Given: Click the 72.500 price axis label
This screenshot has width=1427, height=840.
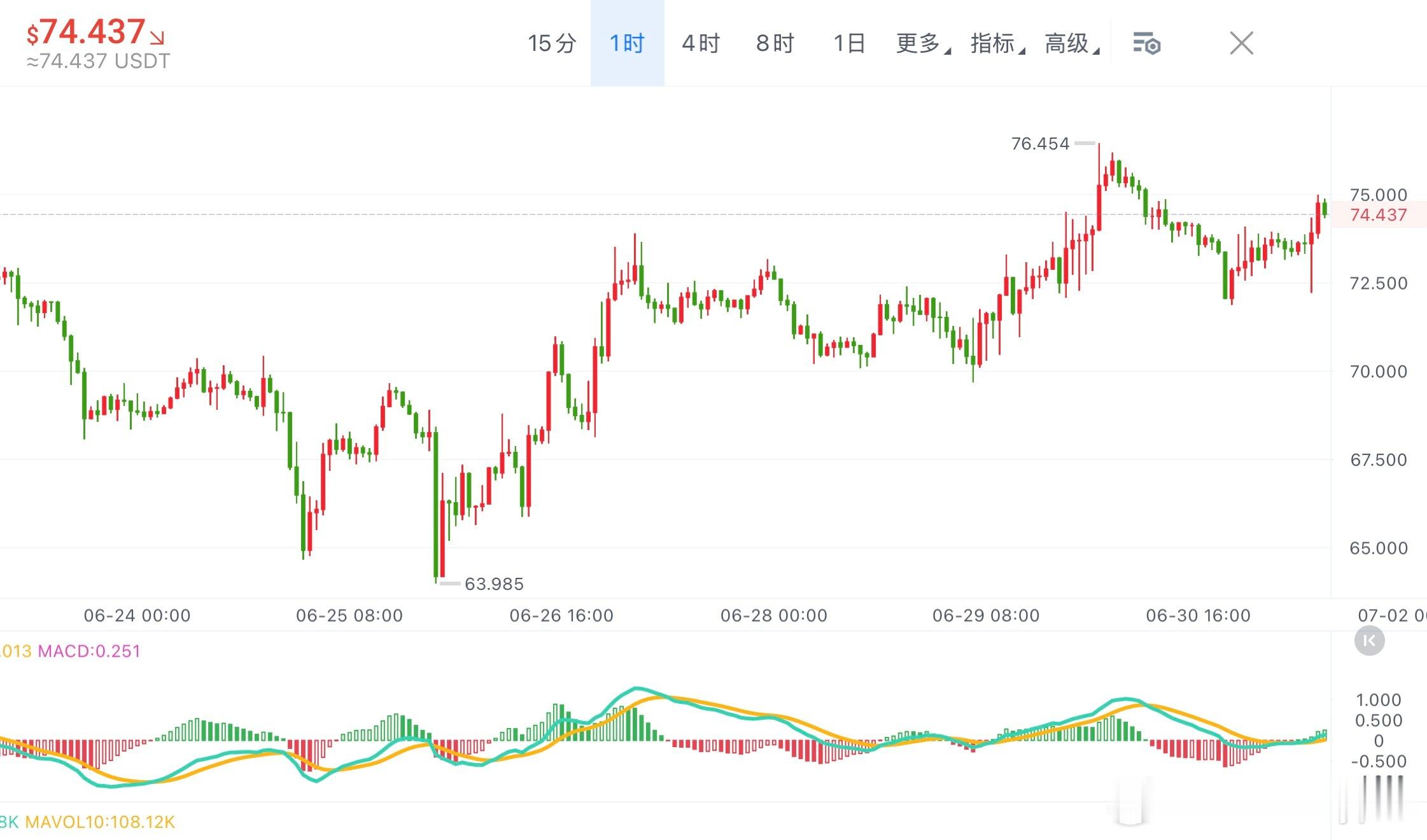Looking at the screenshot, I should [x=1379, y=283].
